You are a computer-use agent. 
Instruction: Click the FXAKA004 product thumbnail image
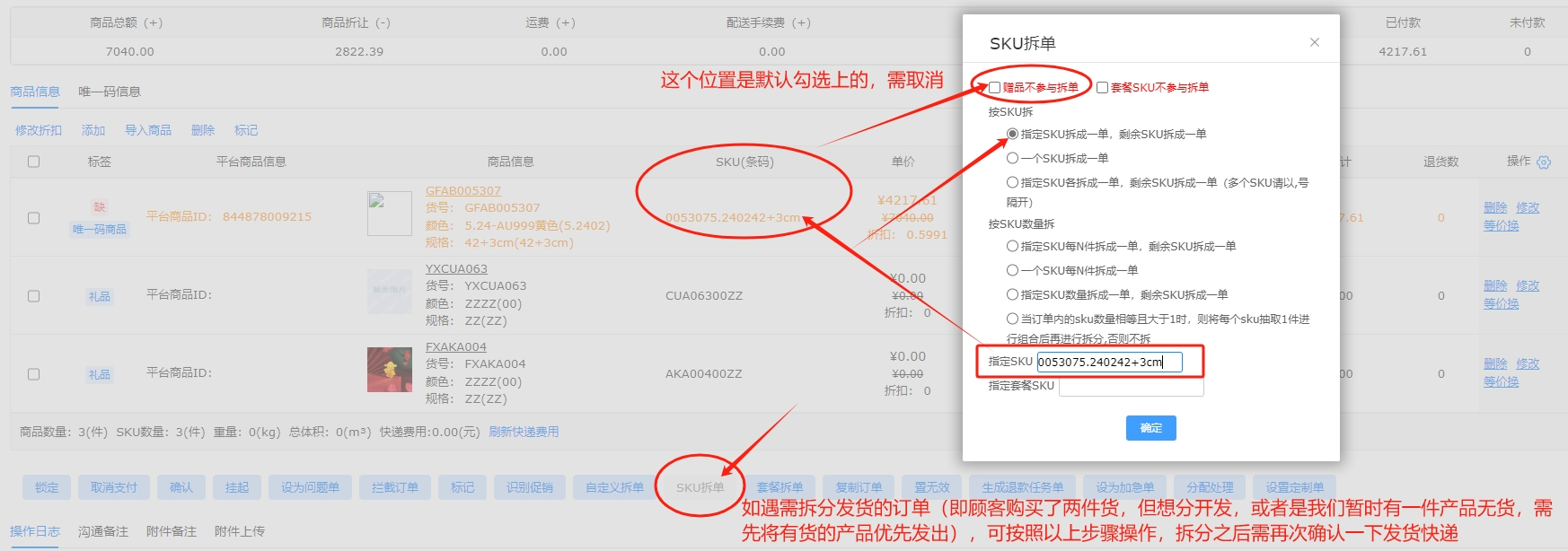(390, 370)
